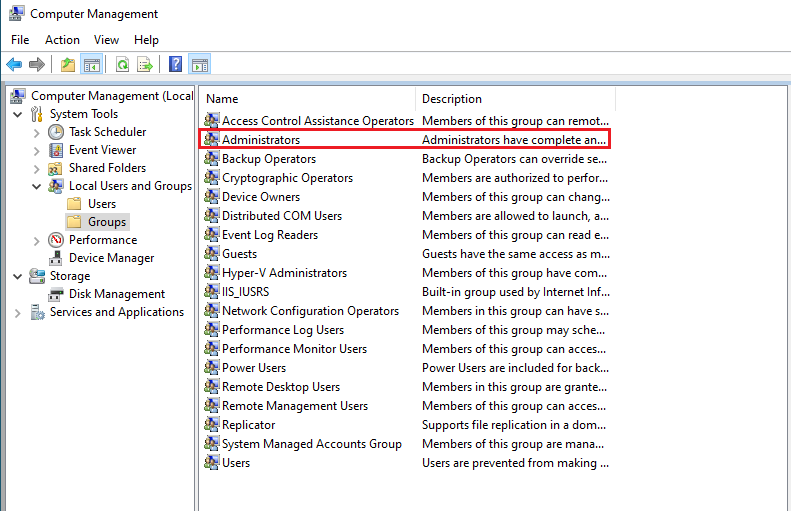Expand the Services and Applications node
791x511 pixels.
(18, 312)
